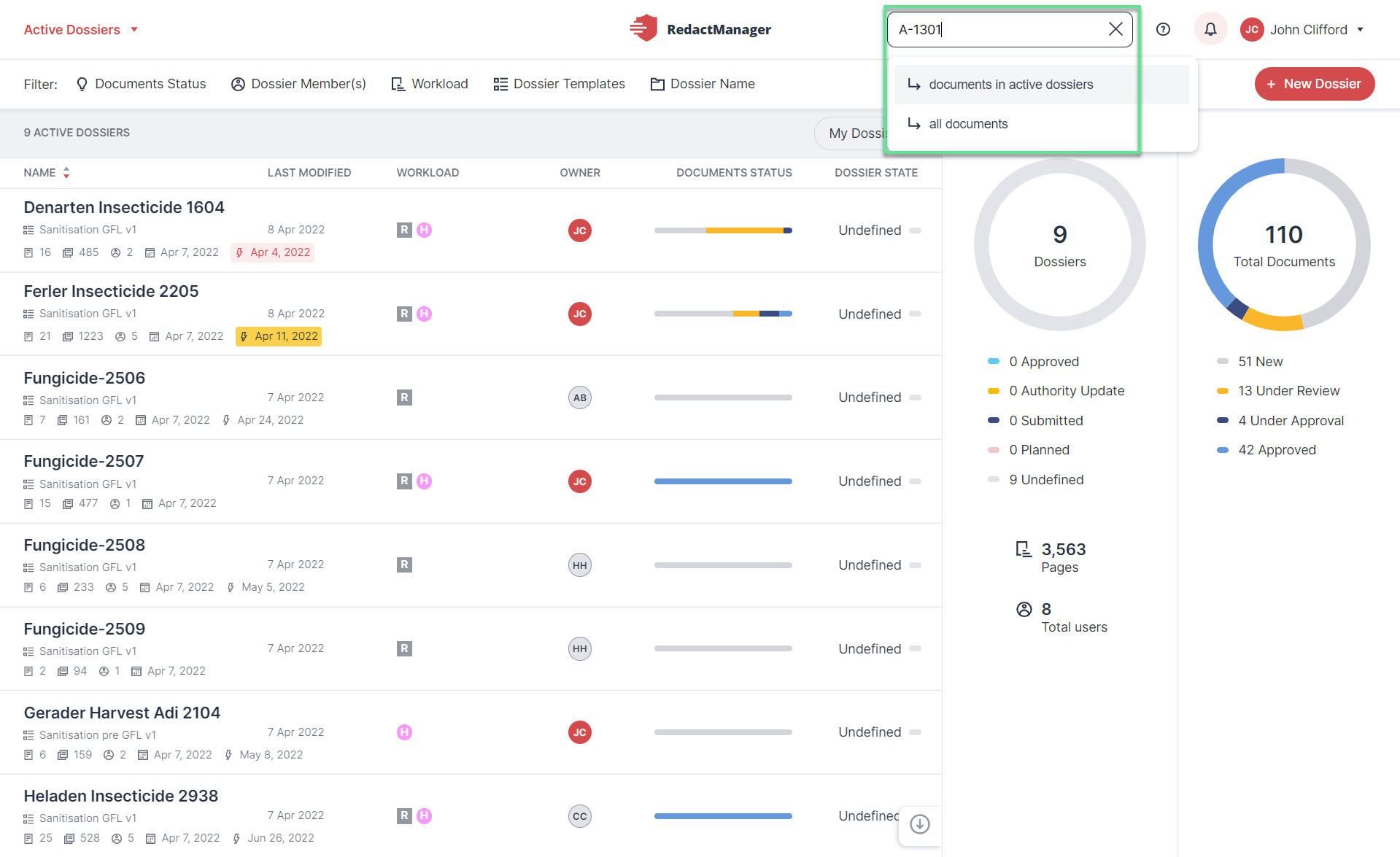
Task: Click the members icon in Fungicide-2508 row
Action: [x=111, y=587]
